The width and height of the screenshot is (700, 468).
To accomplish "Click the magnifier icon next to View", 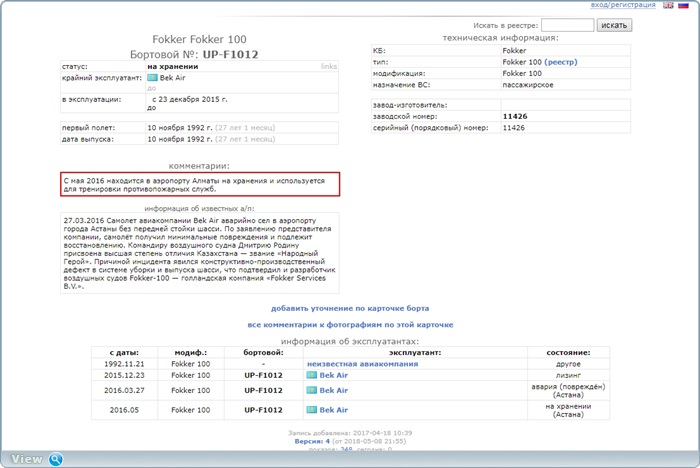I will (x=56, y=459).
